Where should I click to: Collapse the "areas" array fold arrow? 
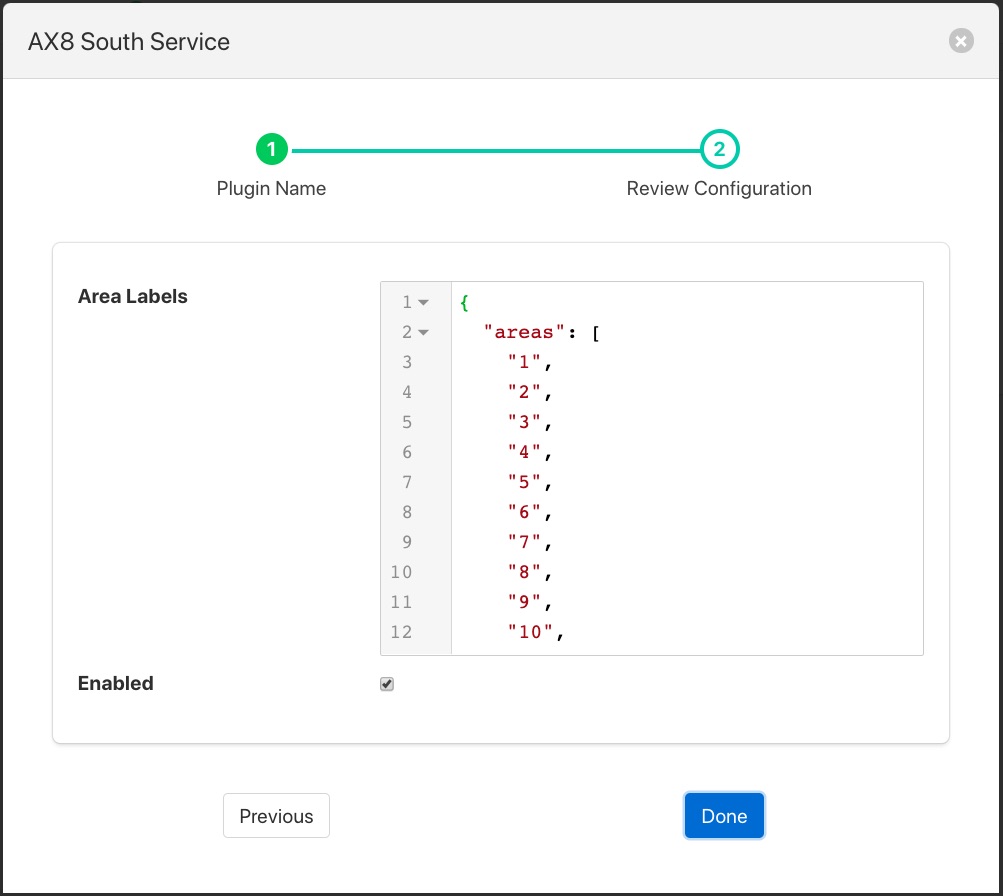point(424,333)
